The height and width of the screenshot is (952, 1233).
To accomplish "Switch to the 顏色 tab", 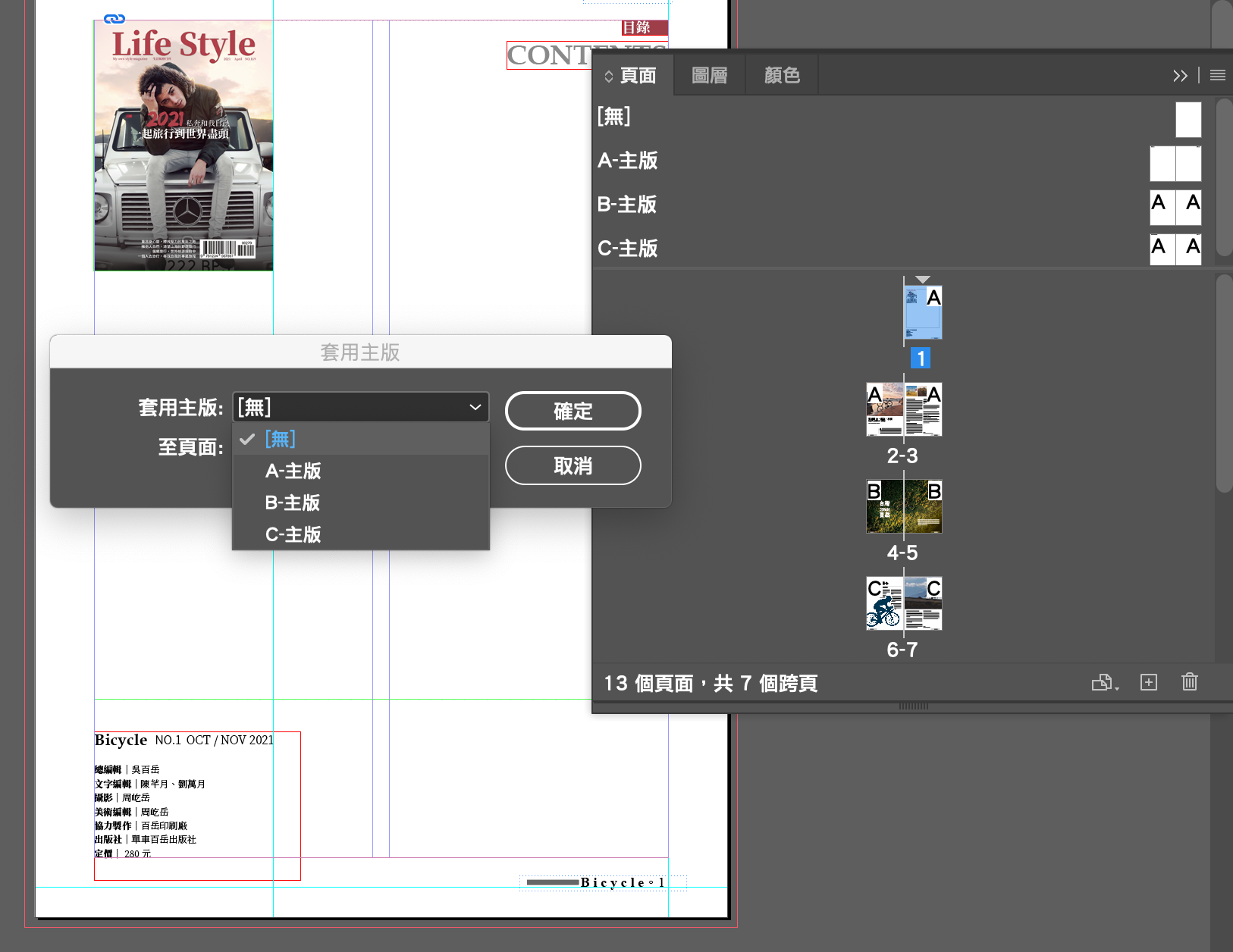I will (782, 75).
